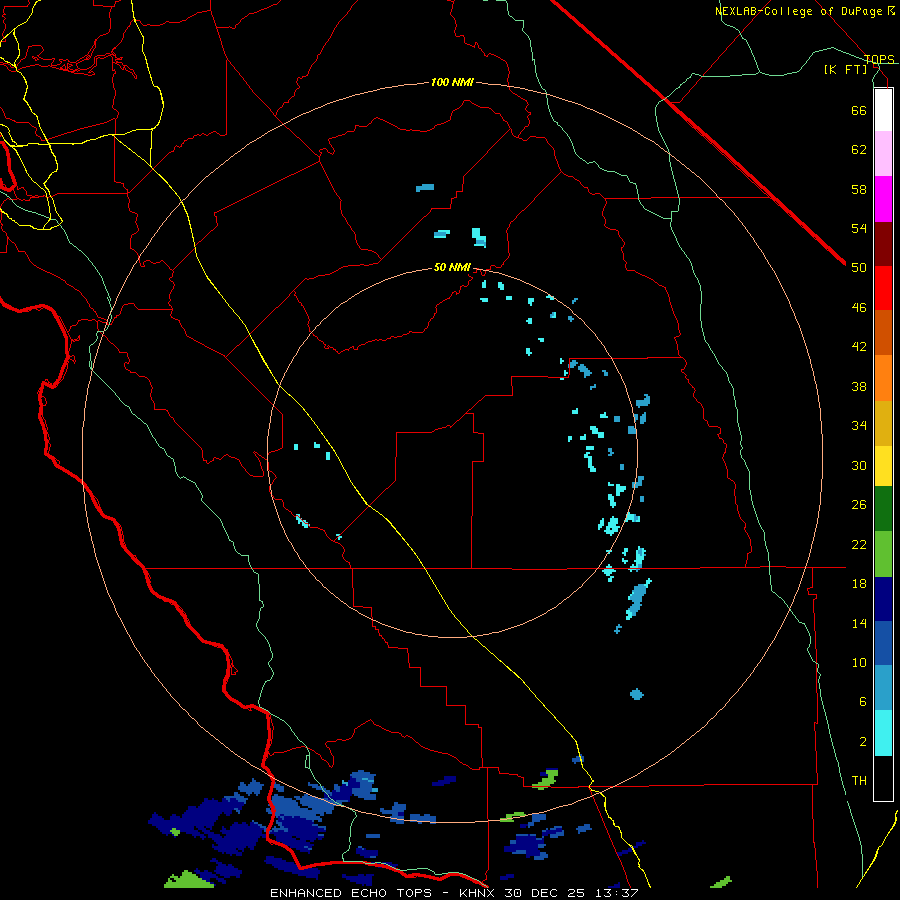Click the 'TH' legend label
Screen dimensions: 900x900
(859, 781)
